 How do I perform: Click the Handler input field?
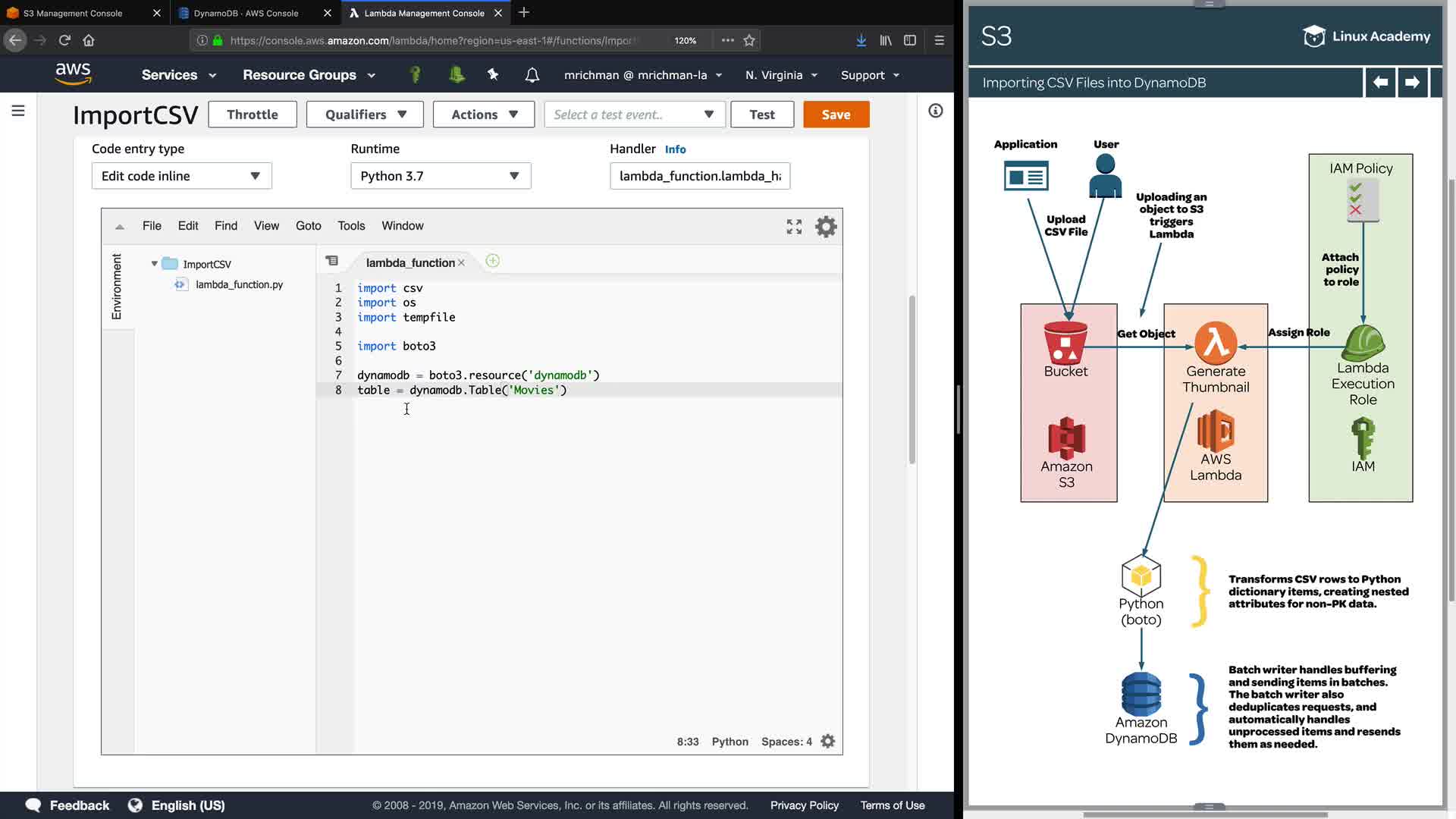click(x=699, y=176)
